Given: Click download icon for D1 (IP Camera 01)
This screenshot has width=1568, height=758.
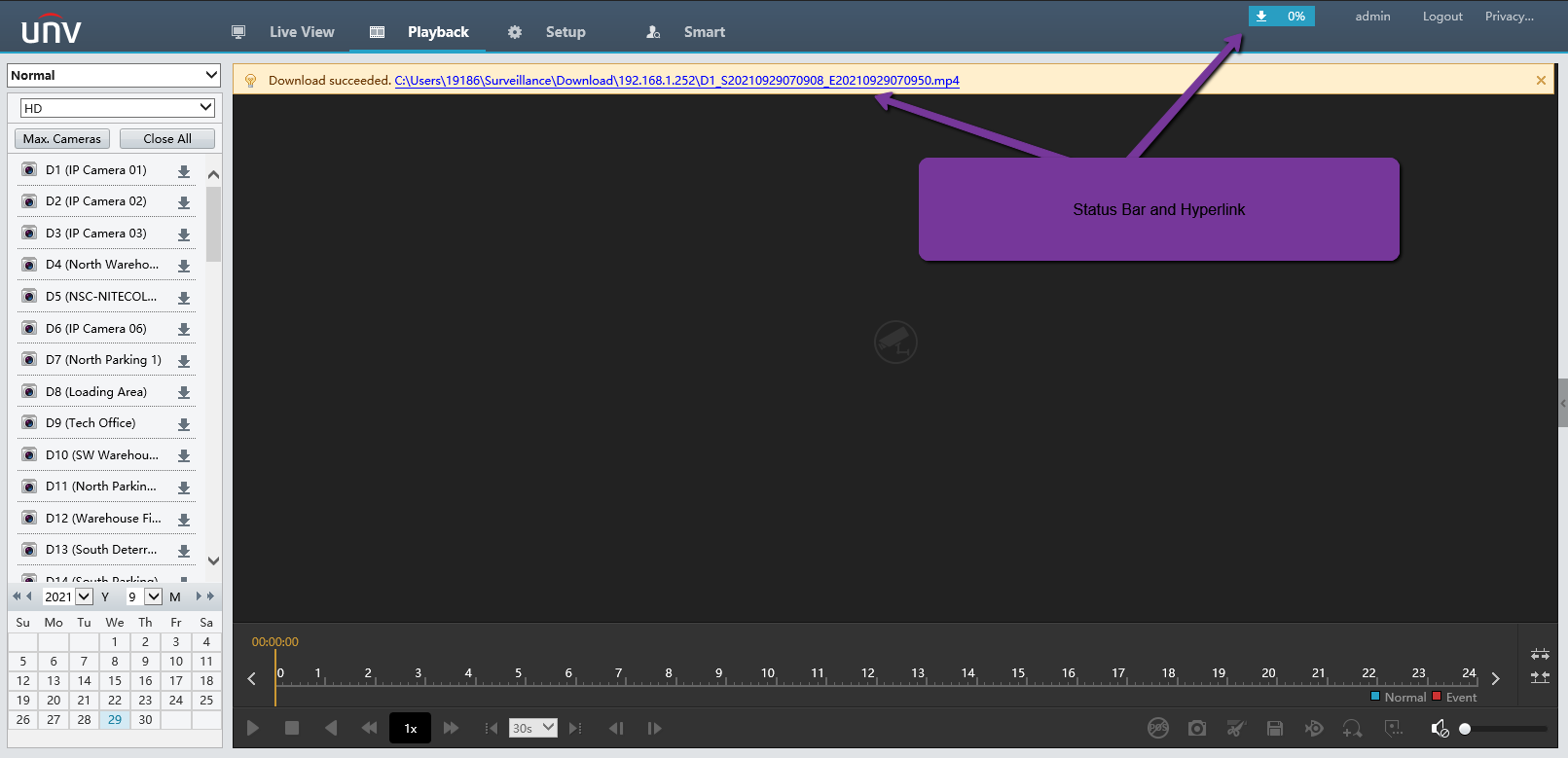Looking at the screenshot, I should (184, 171).
